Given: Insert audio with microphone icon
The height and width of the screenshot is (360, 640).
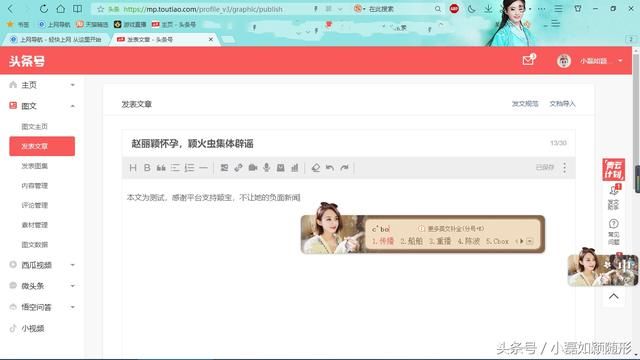Looking at the screenshot, I should tap(267, 168).
